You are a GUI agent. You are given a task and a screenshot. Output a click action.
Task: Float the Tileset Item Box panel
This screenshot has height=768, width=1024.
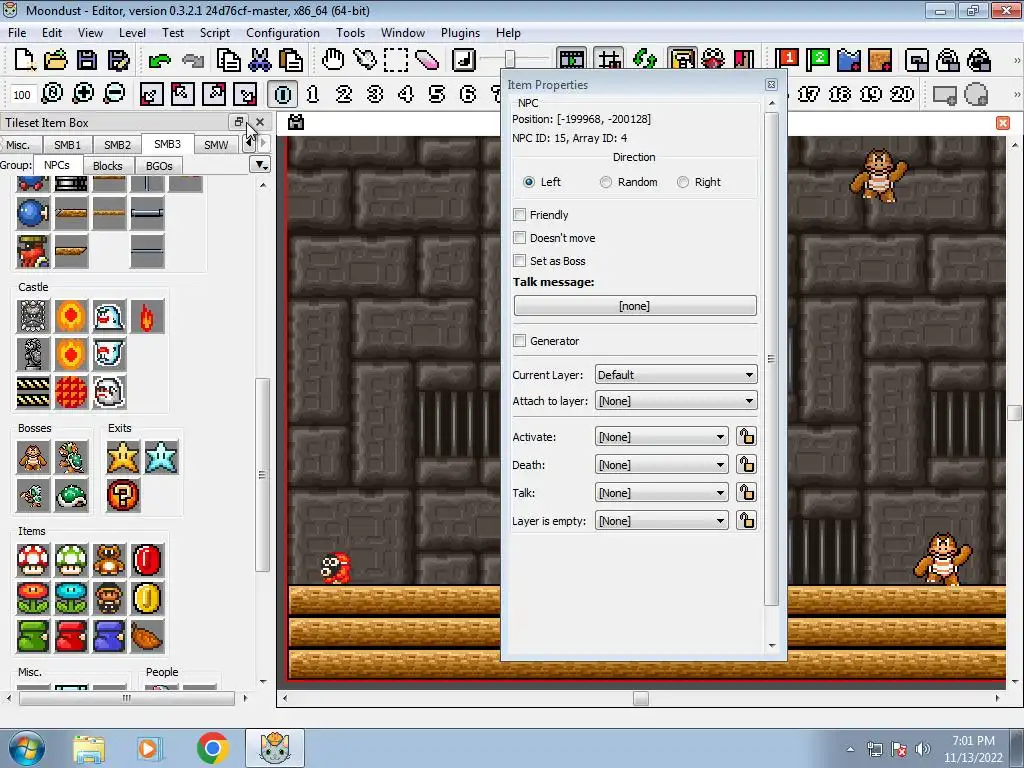click(238, 122)
